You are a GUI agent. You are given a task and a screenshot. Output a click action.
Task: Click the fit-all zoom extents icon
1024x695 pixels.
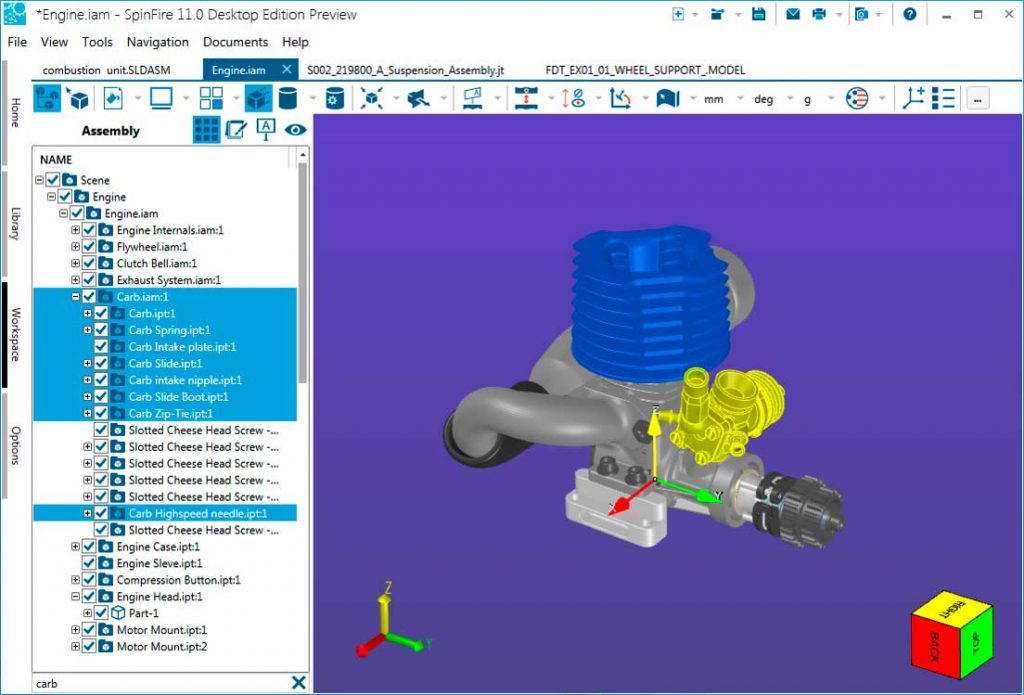coord(372,99)
